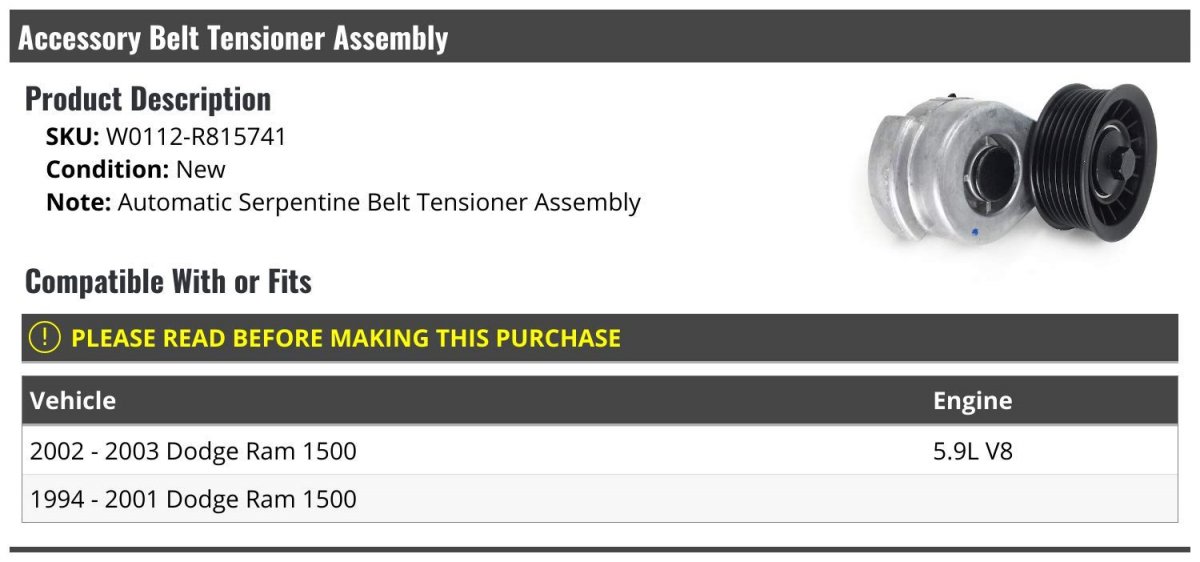The image size is (1200, 562).
Task: Click the 5.9L V8 engine cell
Action: (972, 451)
